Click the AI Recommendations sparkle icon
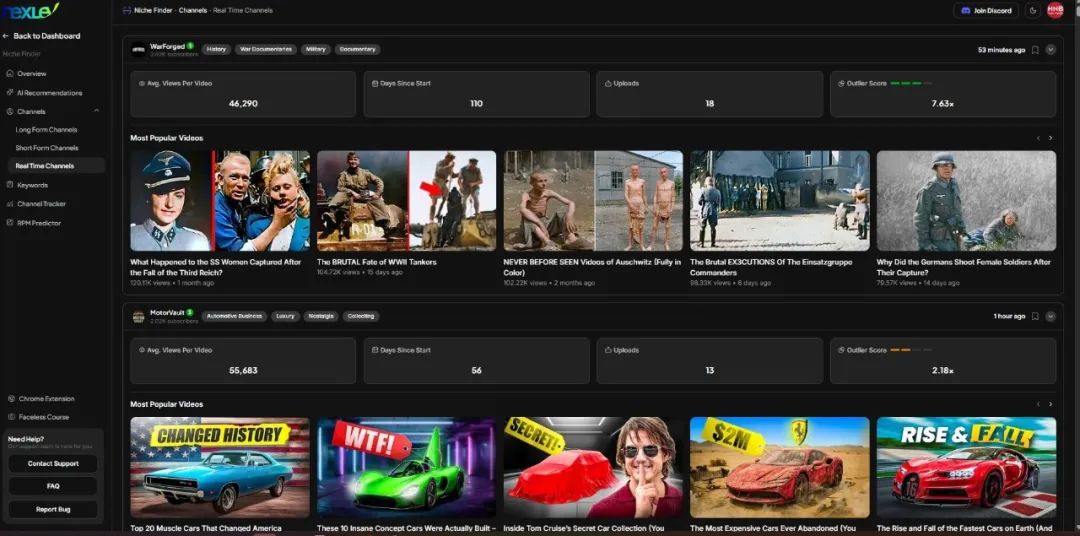This screenshot has height=536, width=1080. (10, 92)
